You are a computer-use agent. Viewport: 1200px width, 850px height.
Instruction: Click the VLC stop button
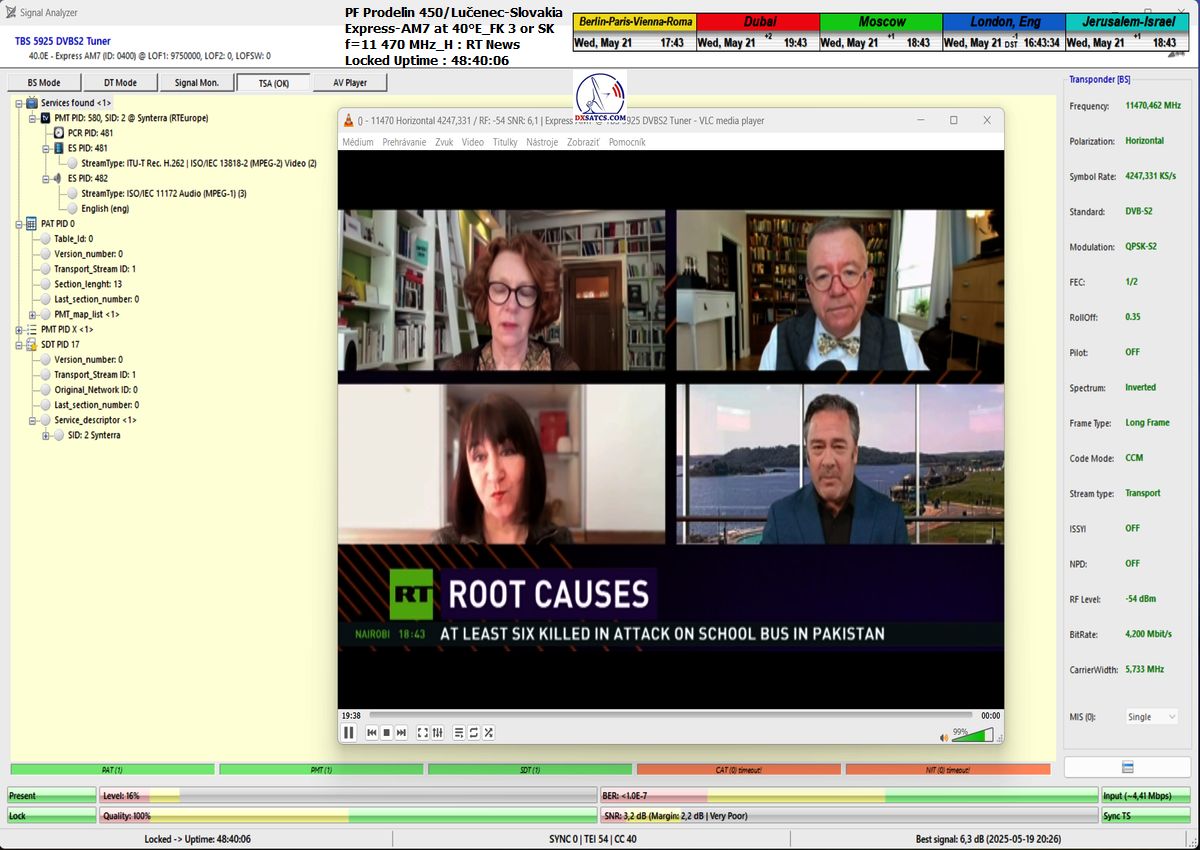click(386, 733)
